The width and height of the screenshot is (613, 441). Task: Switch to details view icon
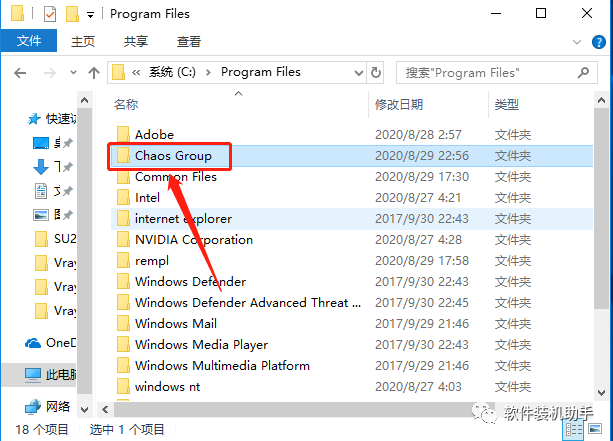coord(574,430)
